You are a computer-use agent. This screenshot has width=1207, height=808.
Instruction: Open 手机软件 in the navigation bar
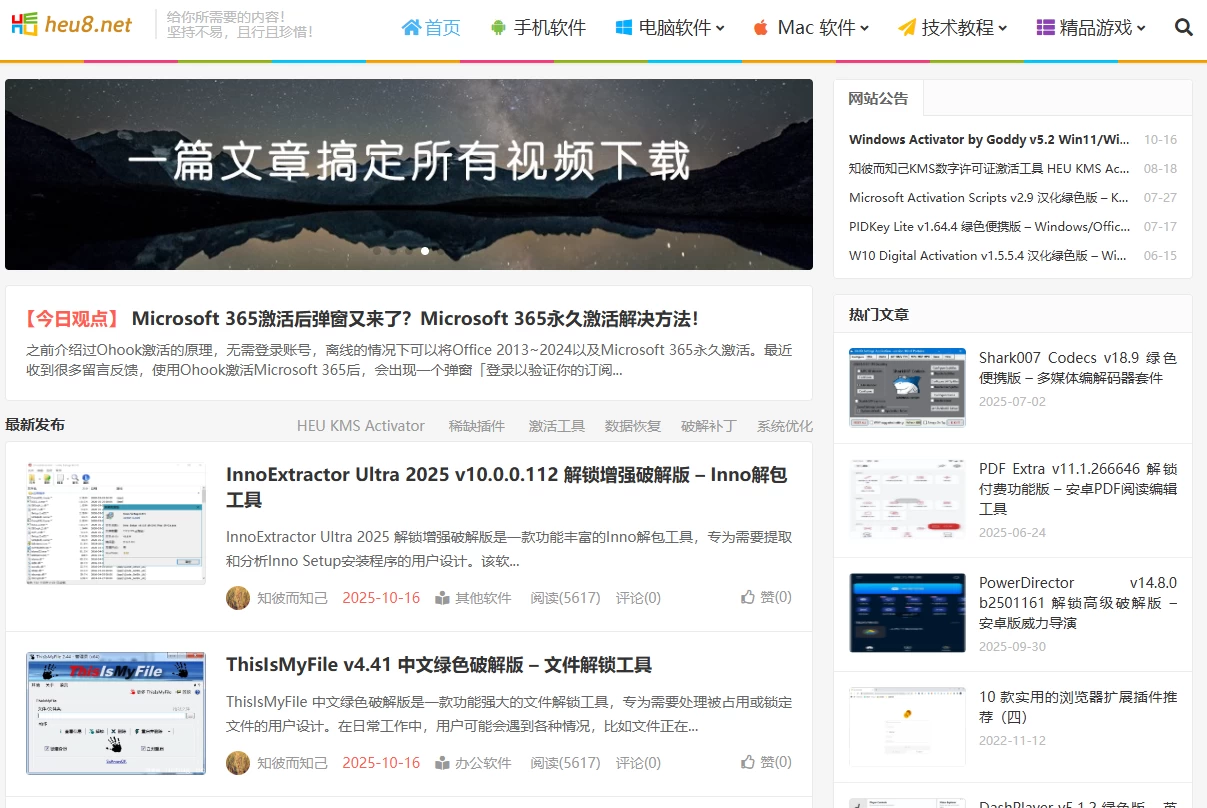coord(538,28)
